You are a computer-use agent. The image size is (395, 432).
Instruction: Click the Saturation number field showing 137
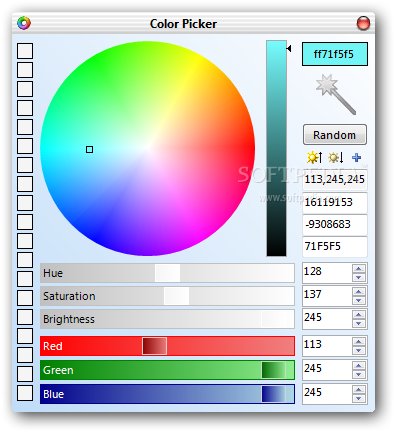click(327, 296)
